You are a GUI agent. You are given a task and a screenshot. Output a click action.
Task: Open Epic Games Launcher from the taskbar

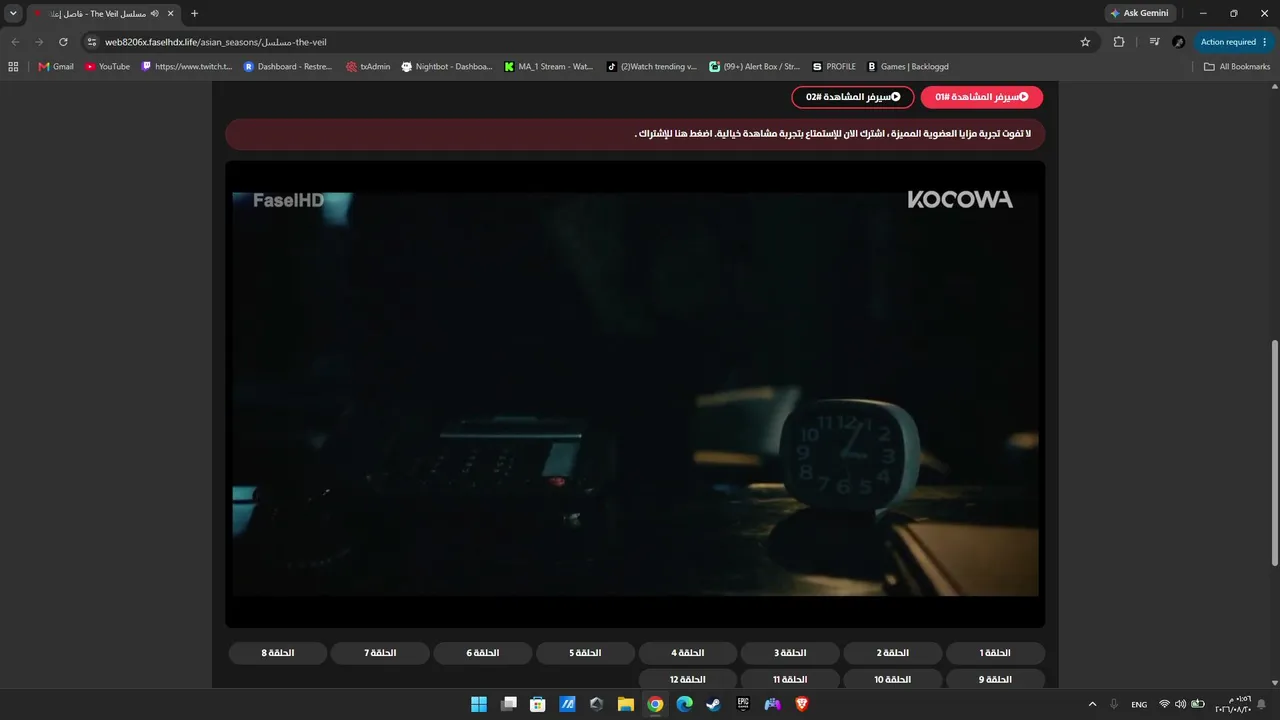[743, 704]
